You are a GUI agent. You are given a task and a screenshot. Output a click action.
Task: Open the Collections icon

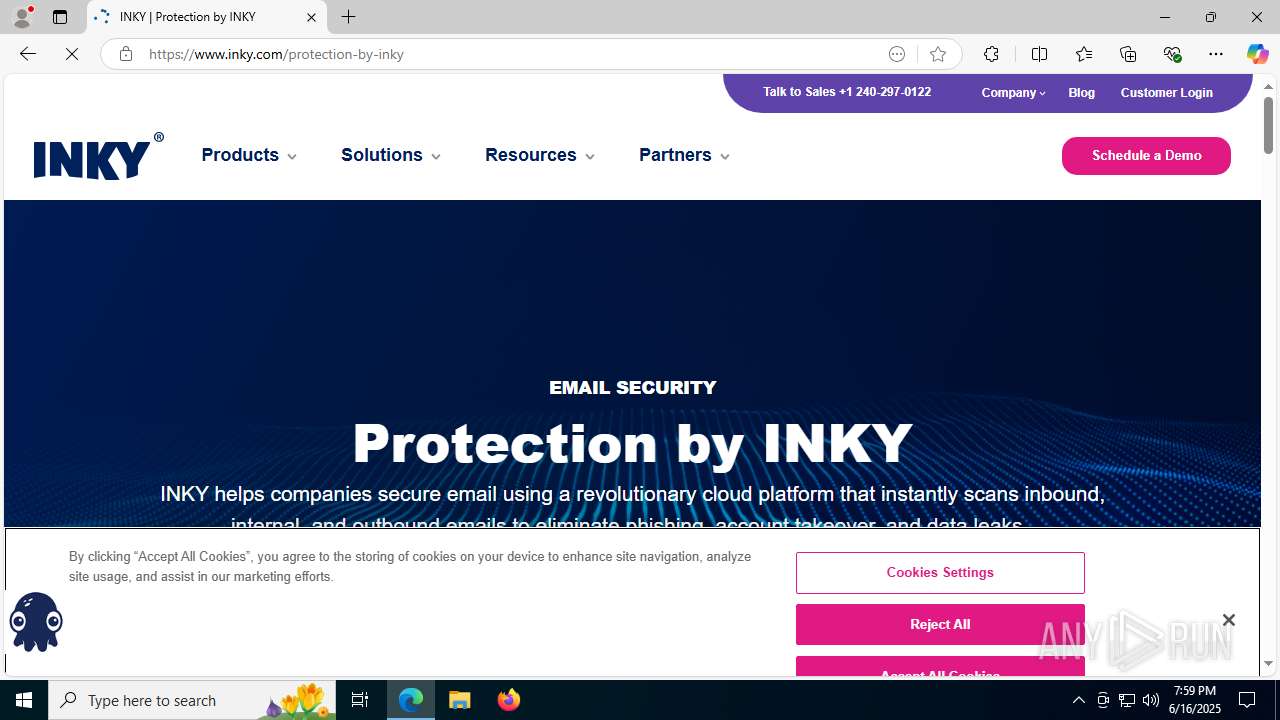1128,54
